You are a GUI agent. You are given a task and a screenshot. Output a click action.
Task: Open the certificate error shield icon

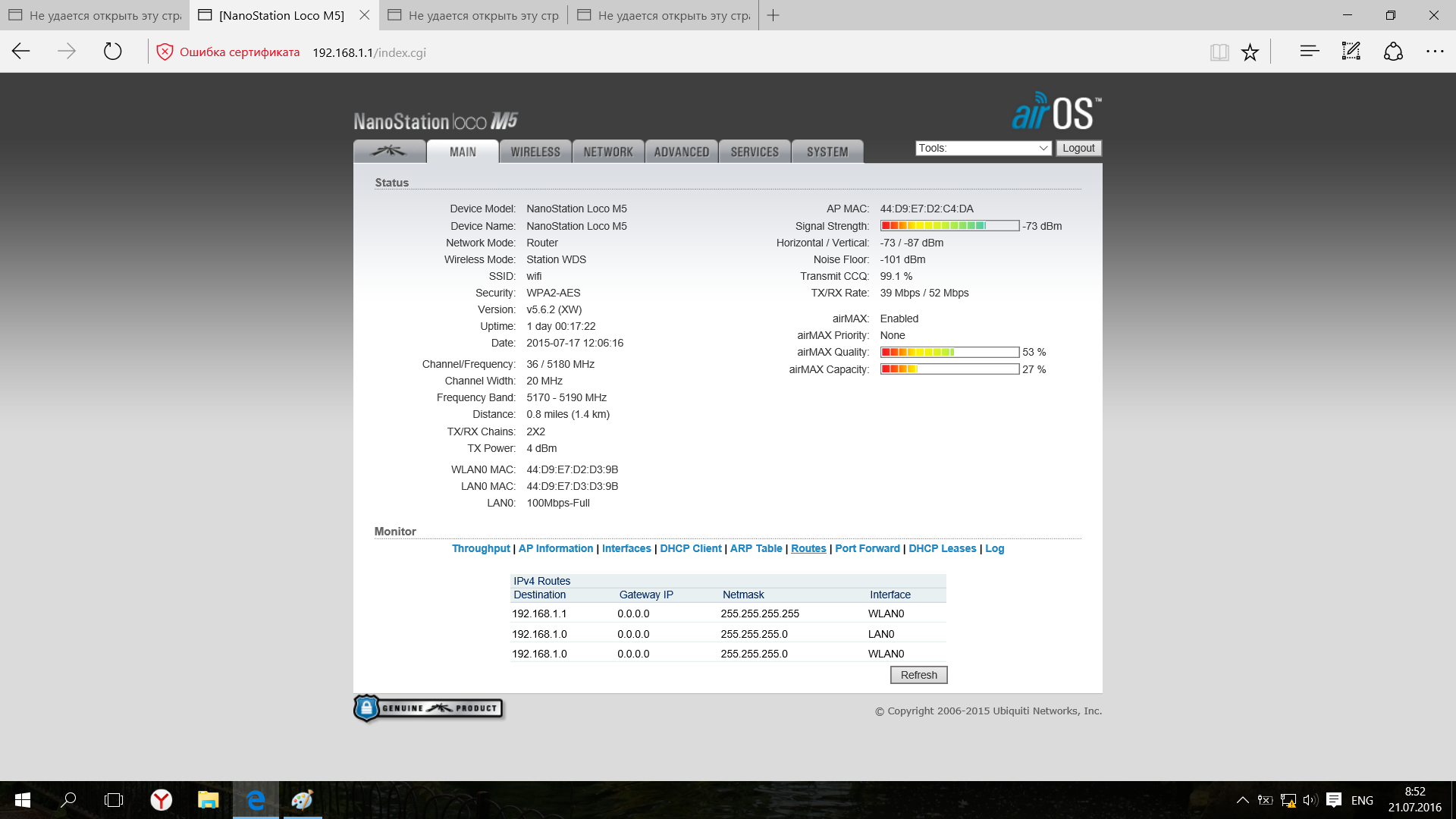pos(165,52)
